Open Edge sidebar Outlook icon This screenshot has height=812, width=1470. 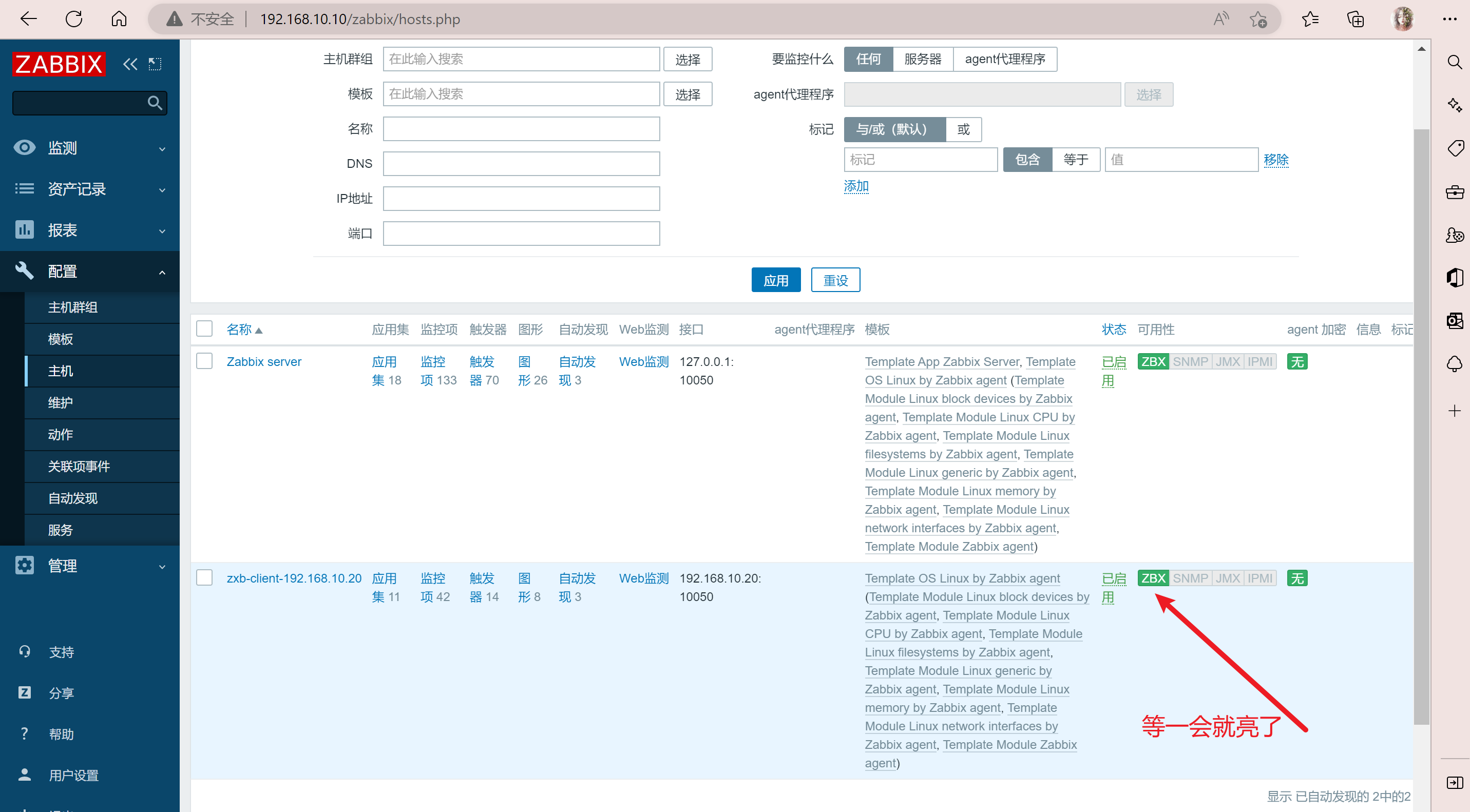coord(1455,321)
